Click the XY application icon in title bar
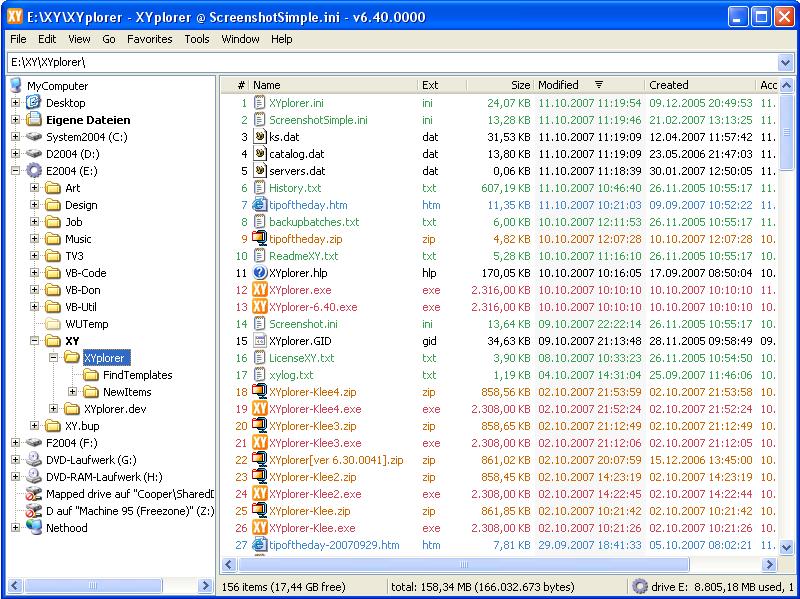Viewport: 800px width, 599px height. (15, 16)
